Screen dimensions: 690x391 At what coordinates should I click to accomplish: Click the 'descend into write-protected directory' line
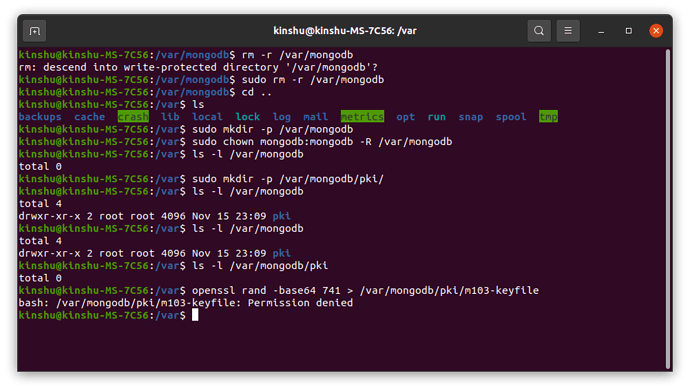pos(198,67)
